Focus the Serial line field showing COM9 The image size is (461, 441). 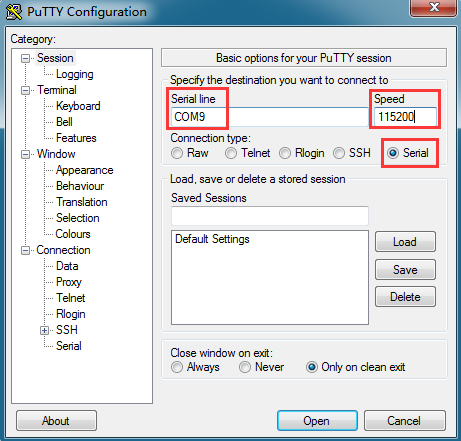point(269,117)
